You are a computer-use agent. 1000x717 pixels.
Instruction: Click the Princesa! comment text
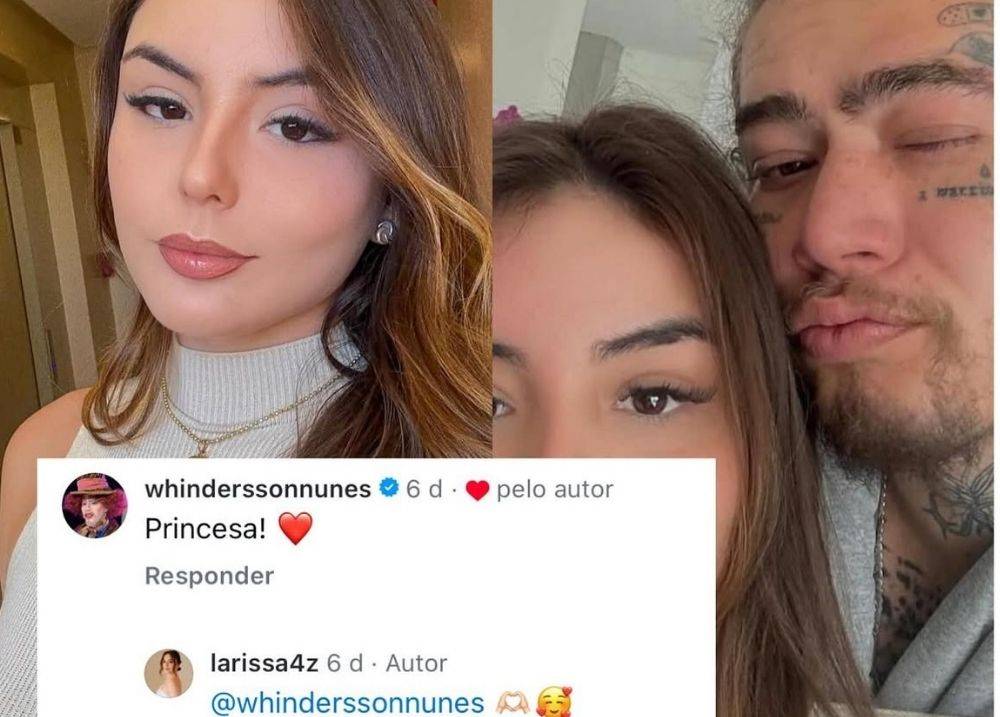tap(205, 528)
